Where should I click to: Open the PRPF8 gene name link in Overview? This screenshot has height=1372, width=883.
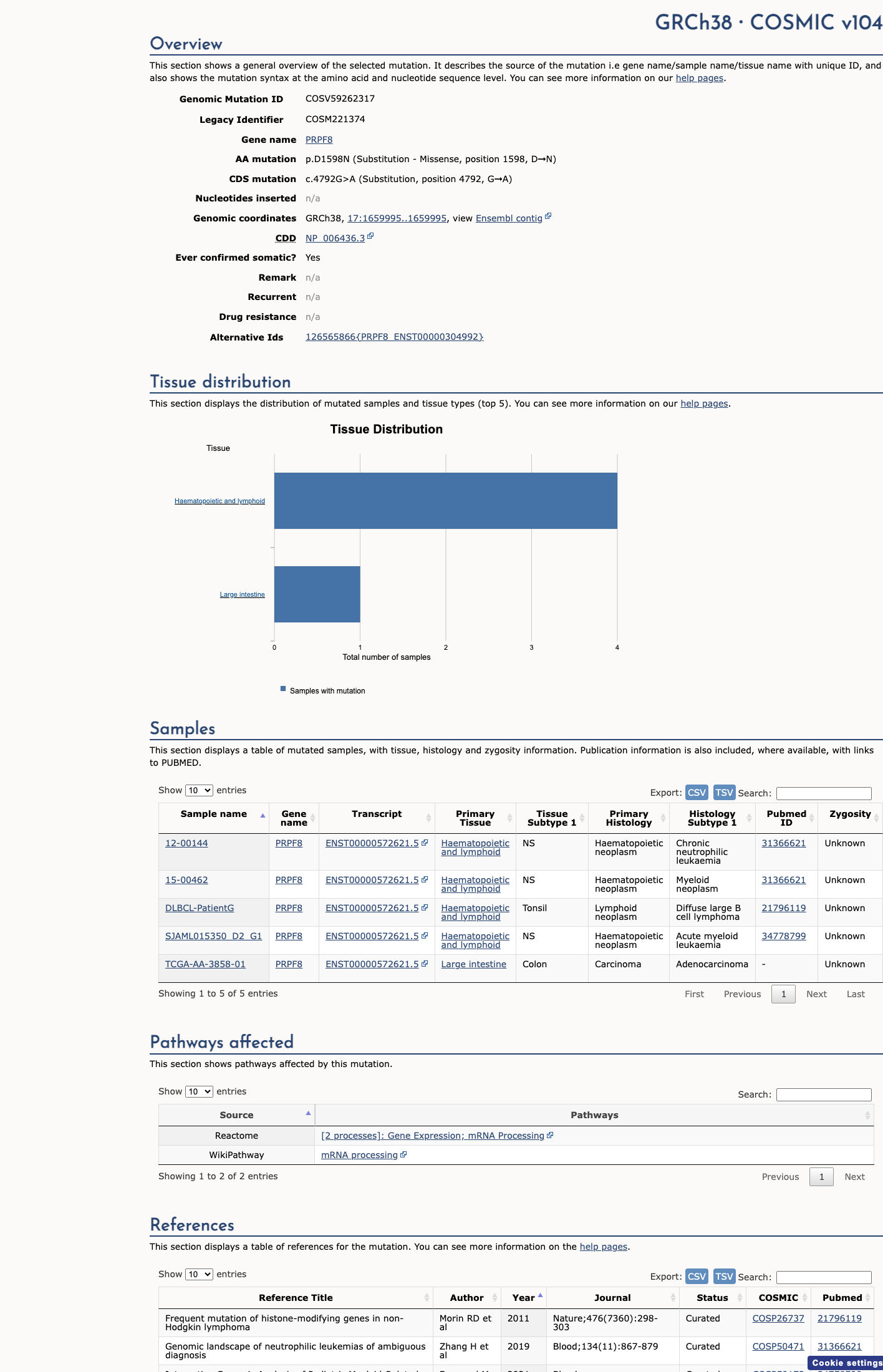(x=319, y=140)
